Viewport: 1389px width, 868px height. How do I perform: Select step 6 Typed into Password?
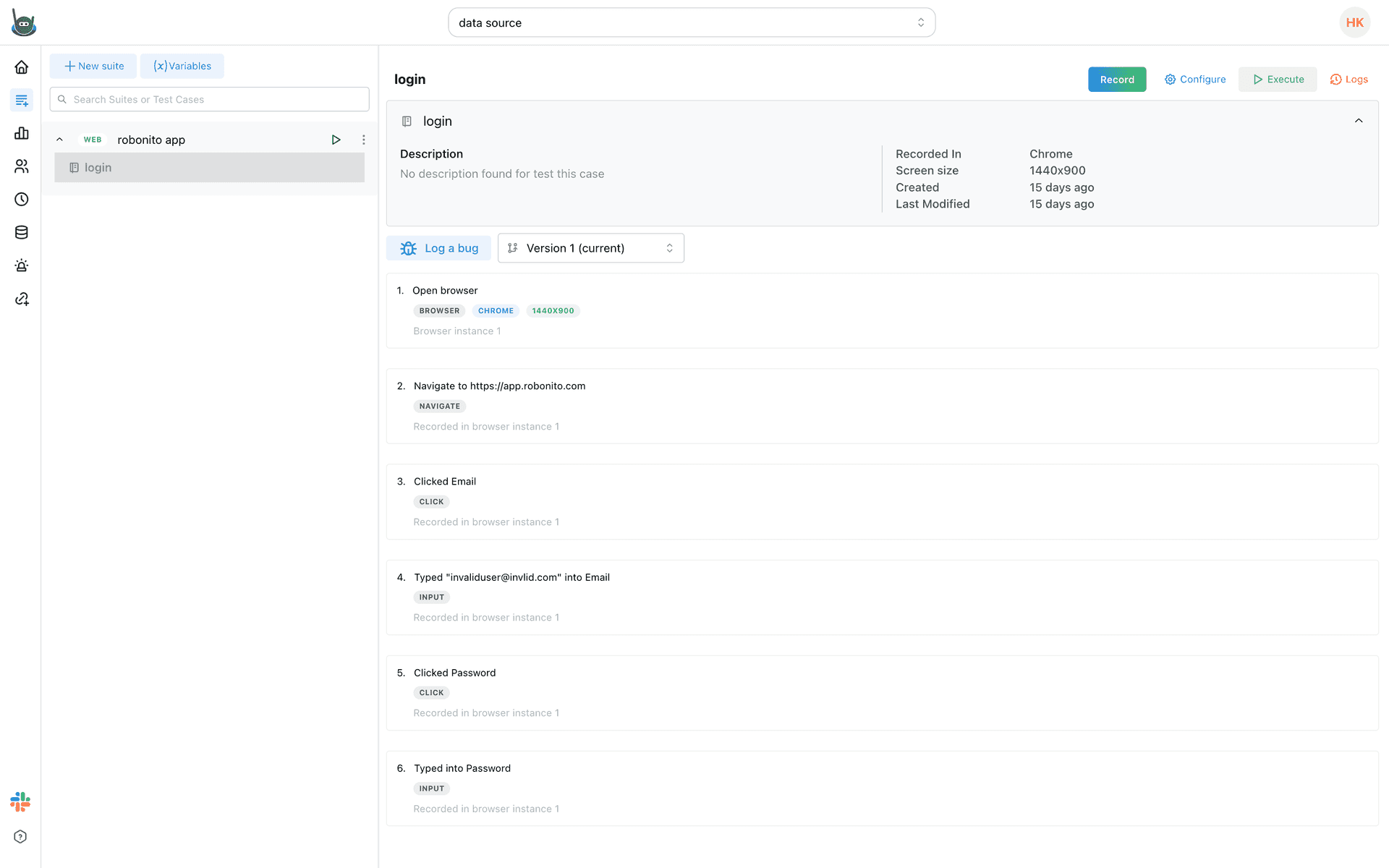tap(883, 788)
